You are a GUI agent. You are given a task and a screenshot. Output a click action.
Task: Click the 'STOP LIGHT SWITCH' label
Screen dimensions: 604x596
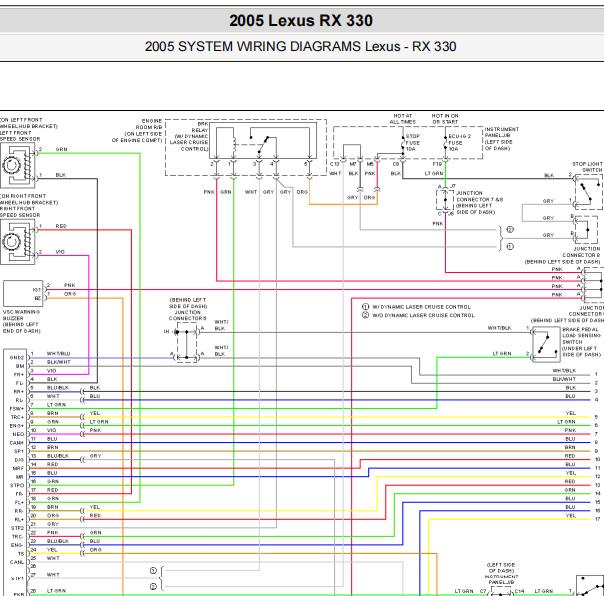pyautogui.click(x=587, y=167)
